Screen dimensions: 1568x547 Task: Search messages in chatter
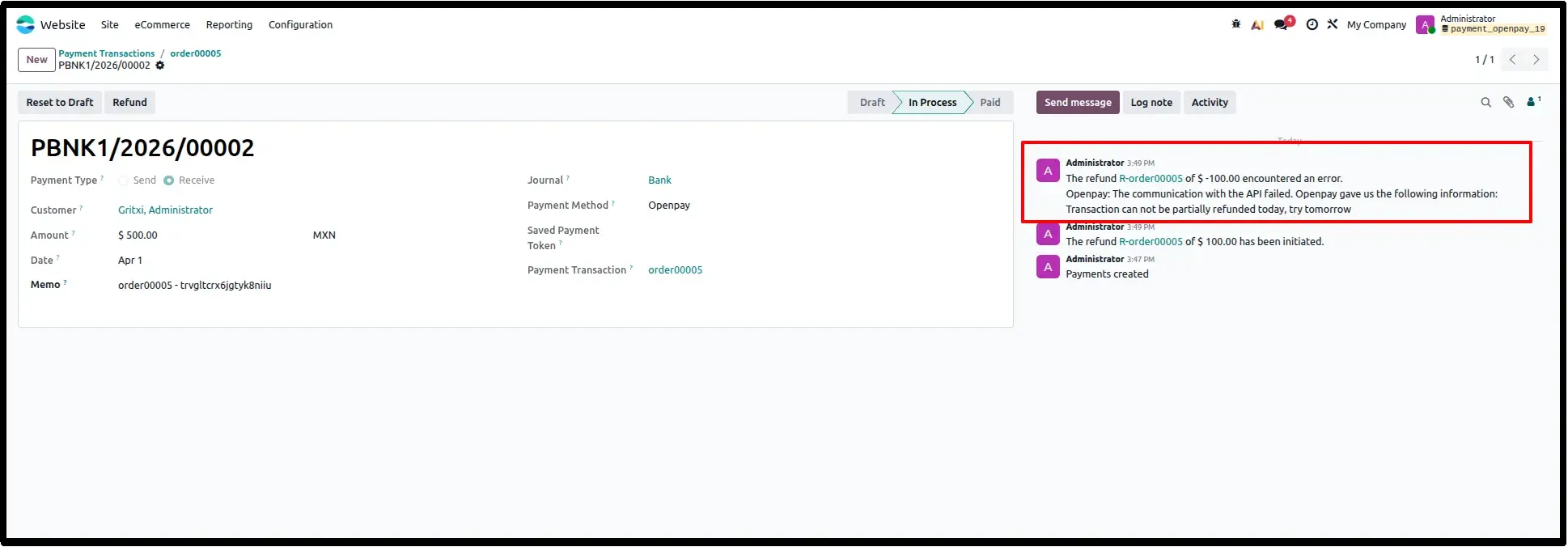1485,103
